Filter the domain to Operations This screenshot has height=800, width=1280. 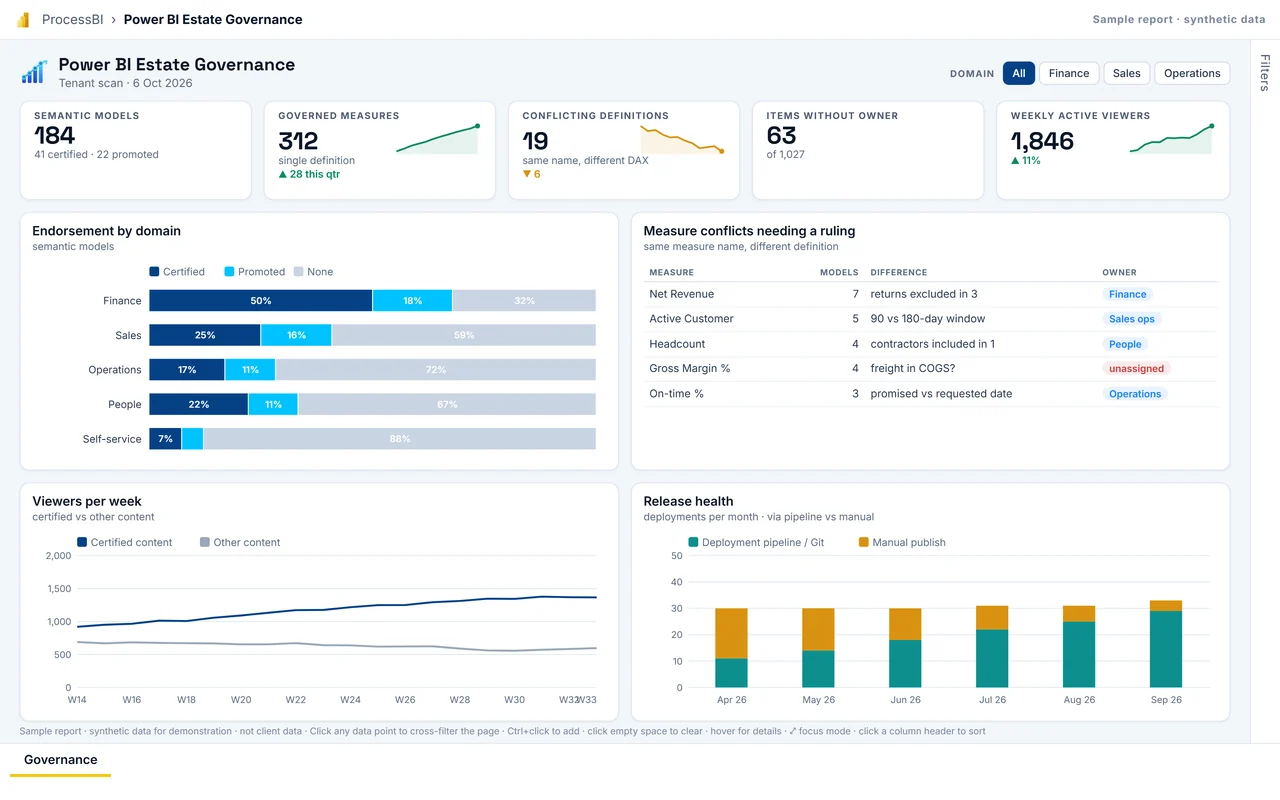point(1192,73)
